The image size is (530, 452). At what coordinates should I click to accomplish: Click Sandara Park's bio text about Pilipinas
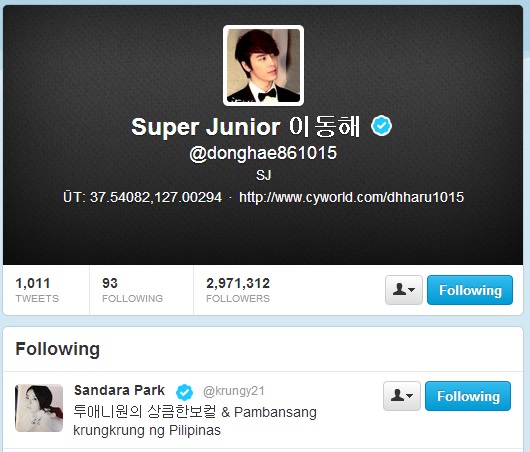click(195, 421)
